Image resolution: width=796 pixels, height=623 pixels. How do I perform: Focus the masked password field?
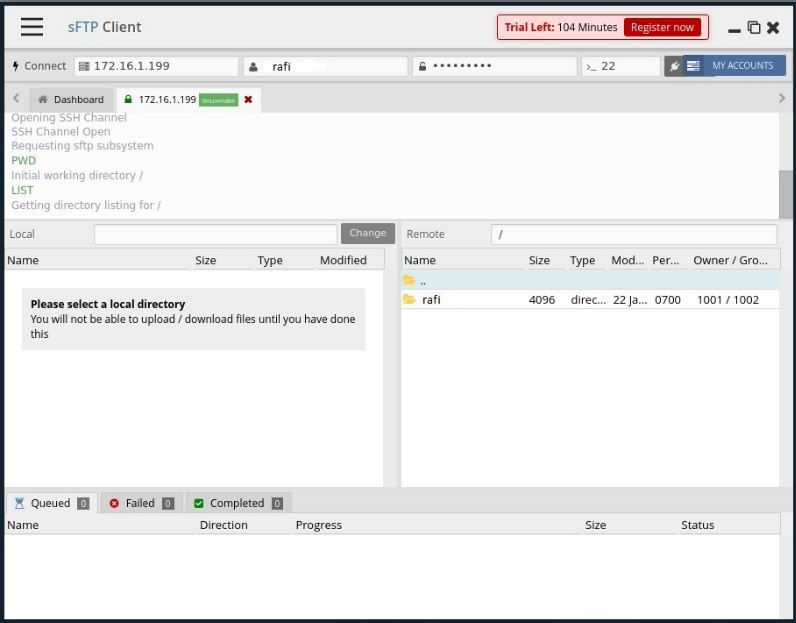click(x=494, y=67)
